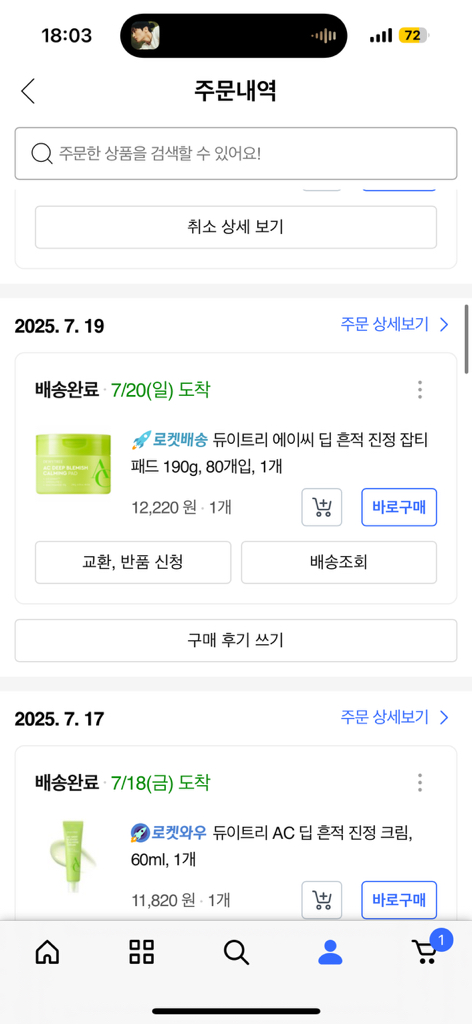
Task: Tap the 교환, 반품 신청 button
Action: tap(133, 562)
